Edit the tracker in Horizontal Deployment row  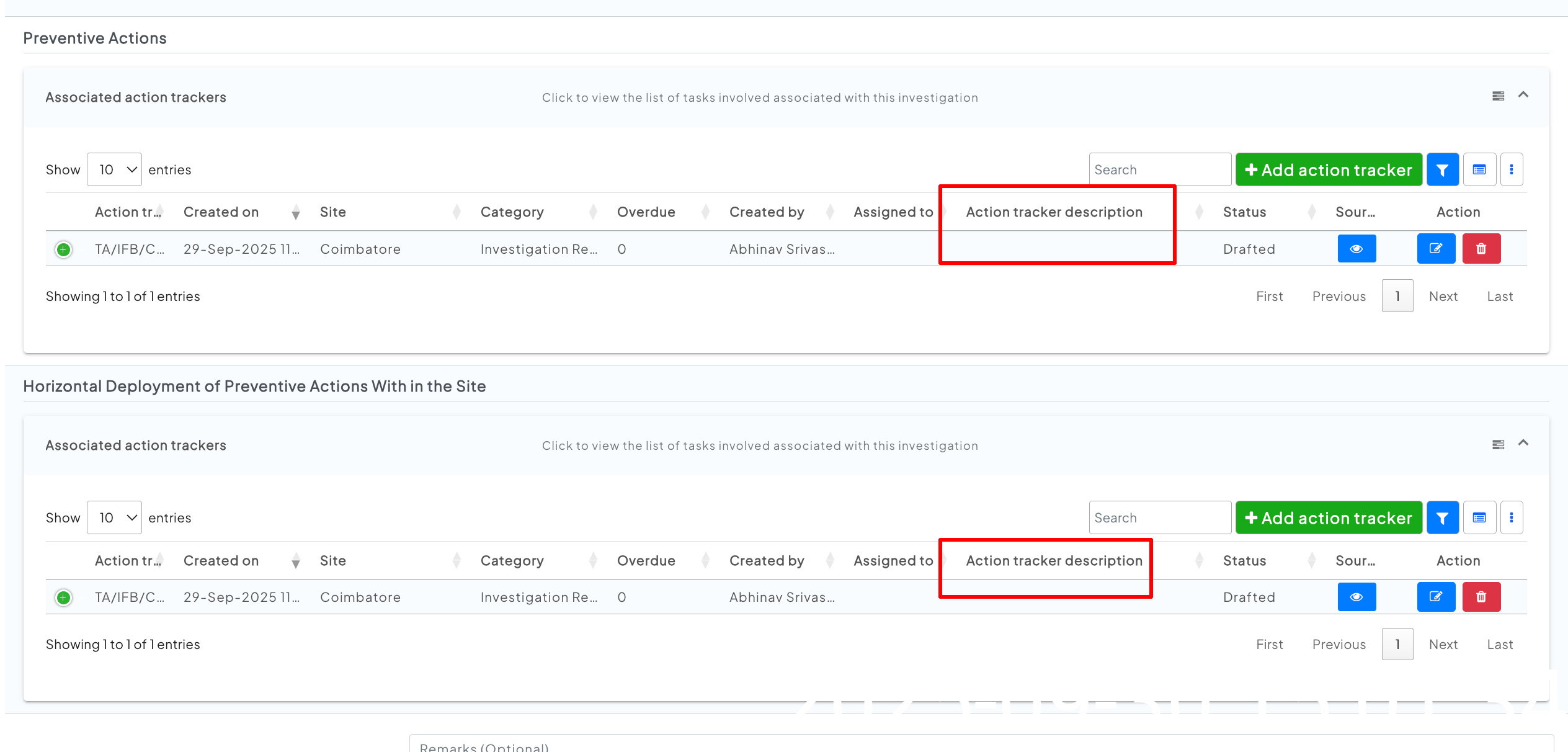[x=1436, y=597]
